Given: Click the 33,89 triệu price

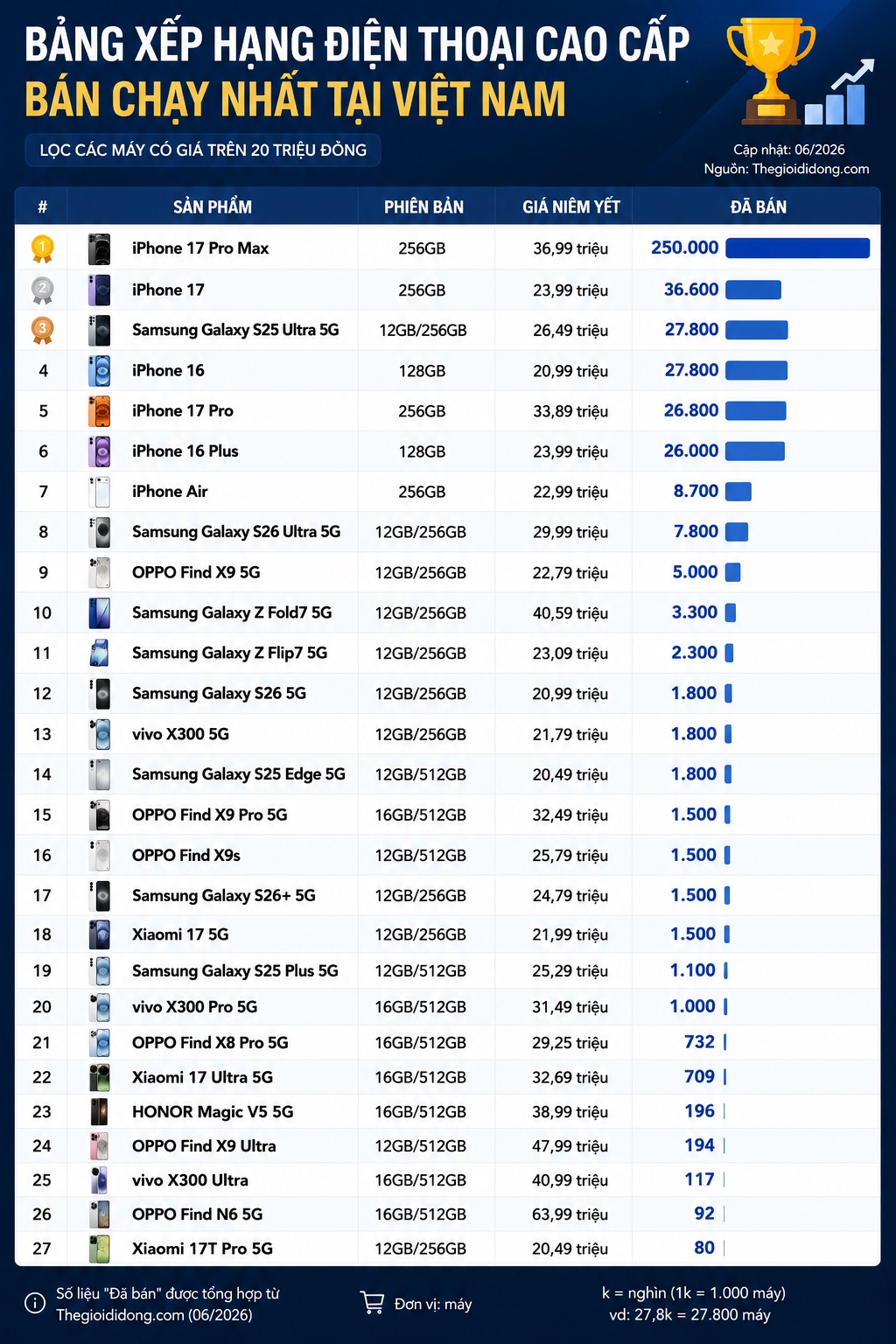Looking at the screenshot, I should 570,411.
